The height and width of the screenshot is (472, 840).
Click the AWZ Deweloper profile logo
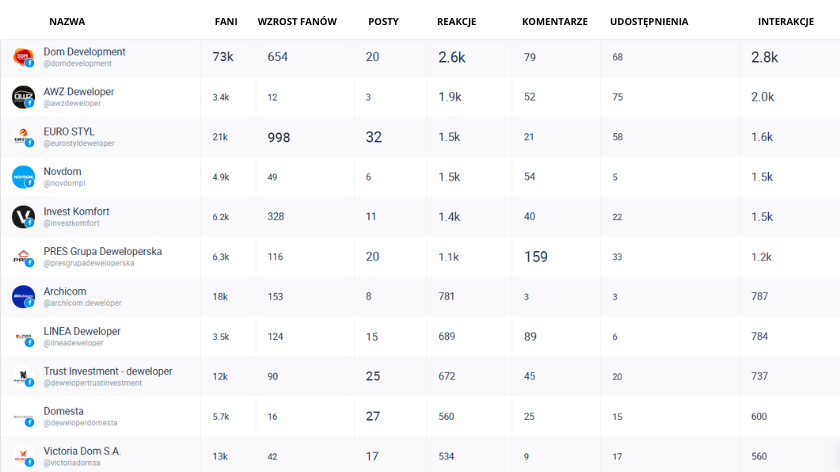[x=23, y=97]
